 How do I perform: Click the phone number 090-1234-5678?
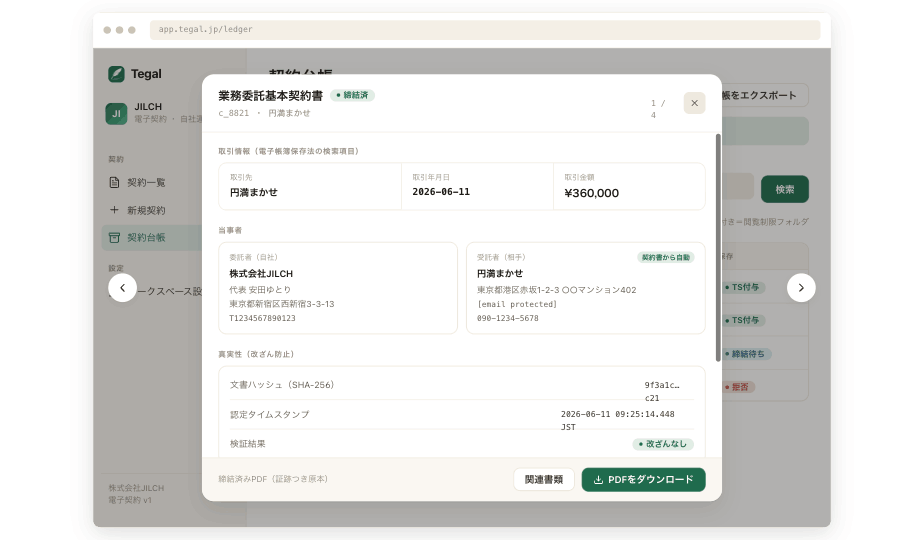click(x=507, y=318)
